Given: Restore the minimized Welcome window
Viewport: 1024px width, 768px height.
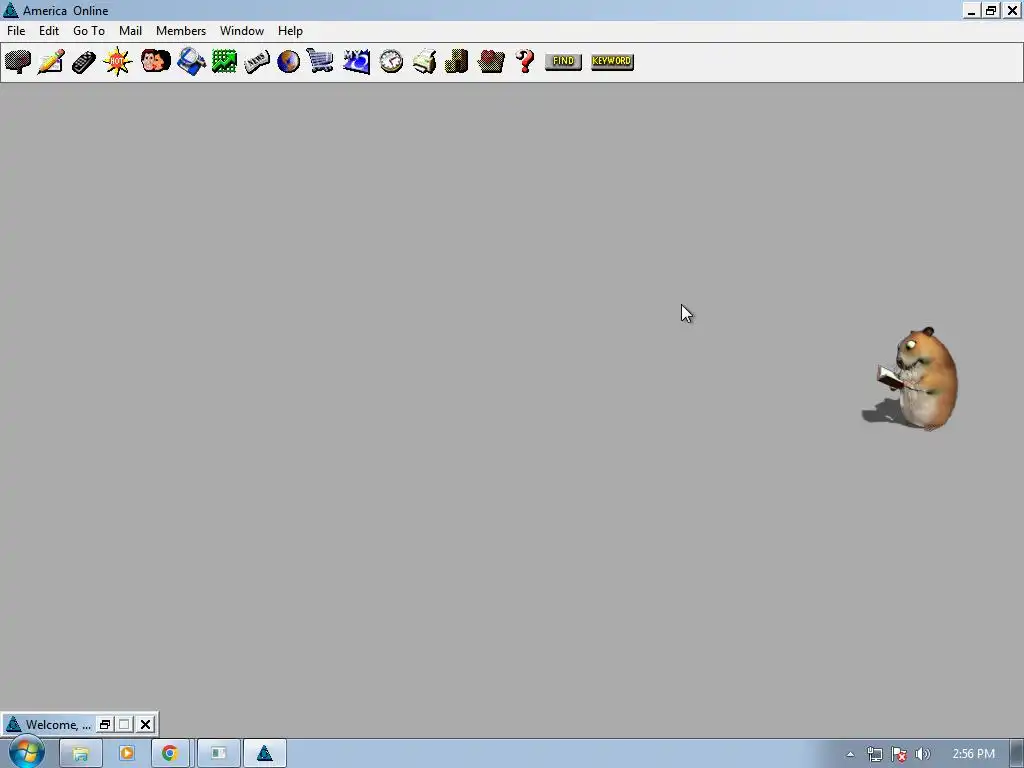Looking at the screenshot, I should [x=104, y=724].
